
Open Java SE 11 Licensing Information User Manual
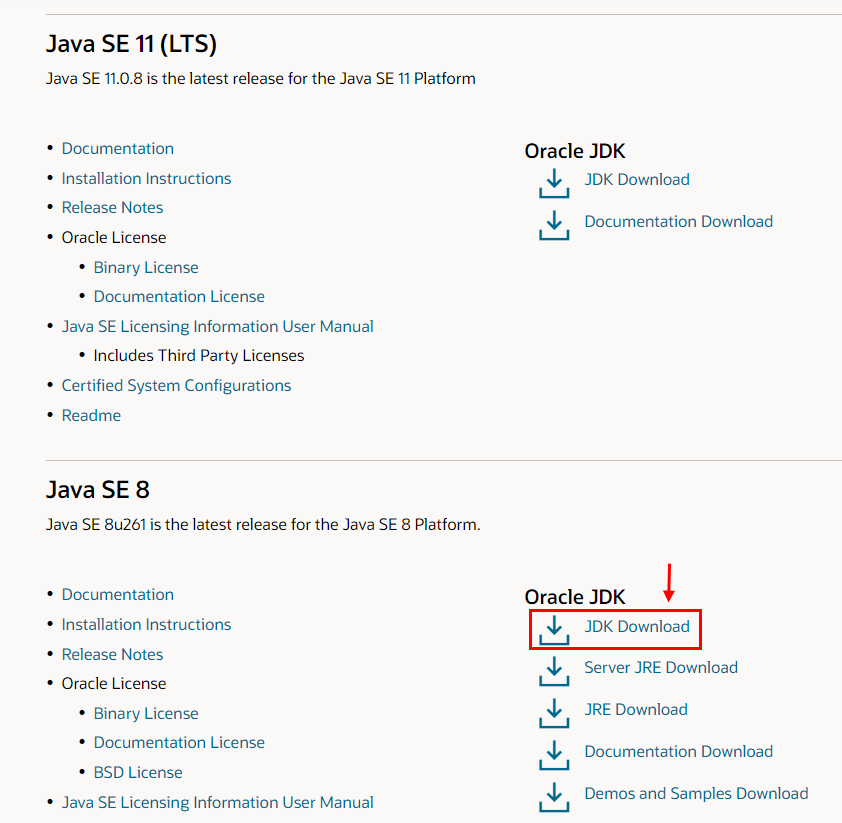coord(217,326)
